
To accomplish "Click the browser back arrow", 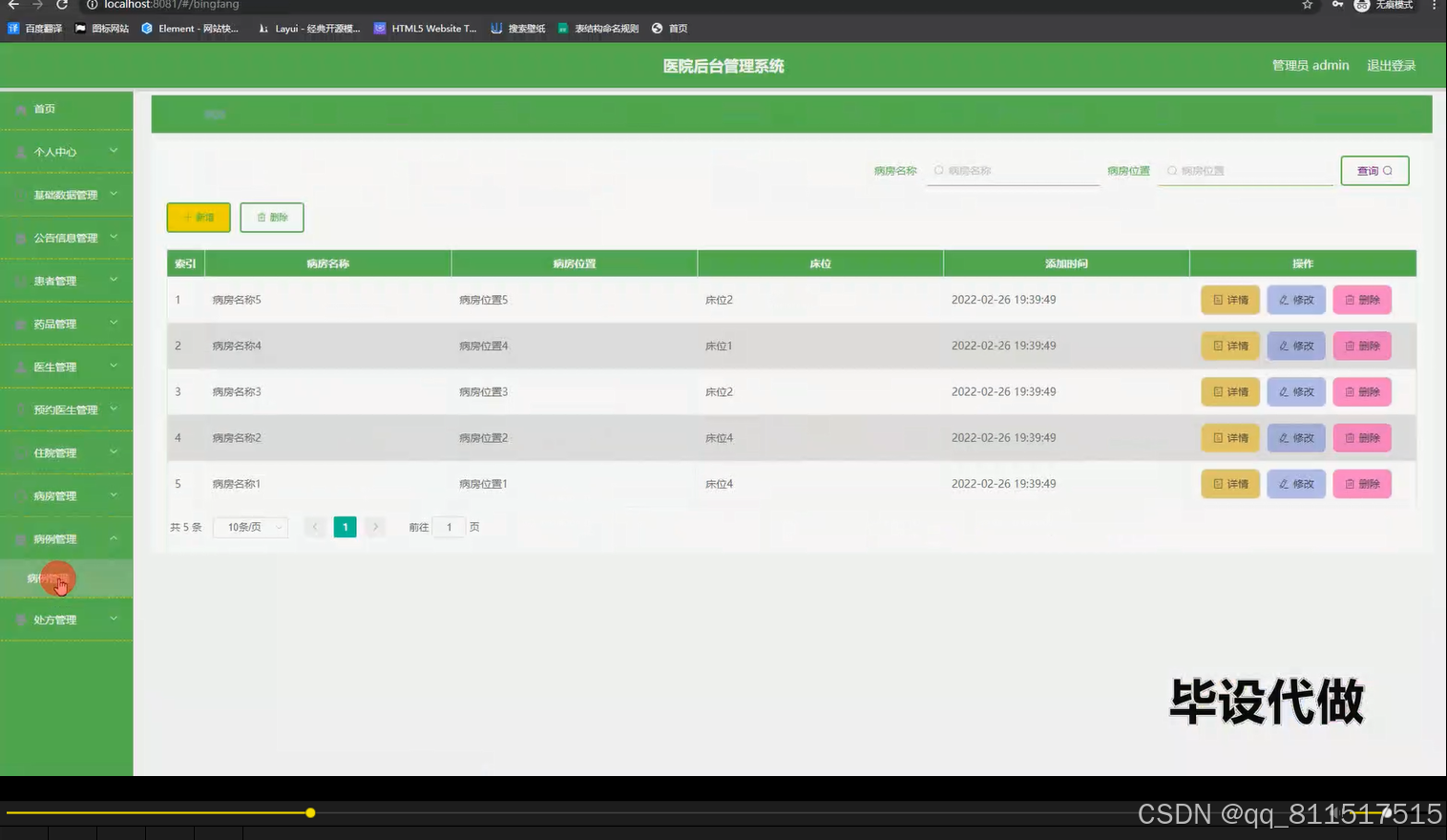I will coord(13,5).
